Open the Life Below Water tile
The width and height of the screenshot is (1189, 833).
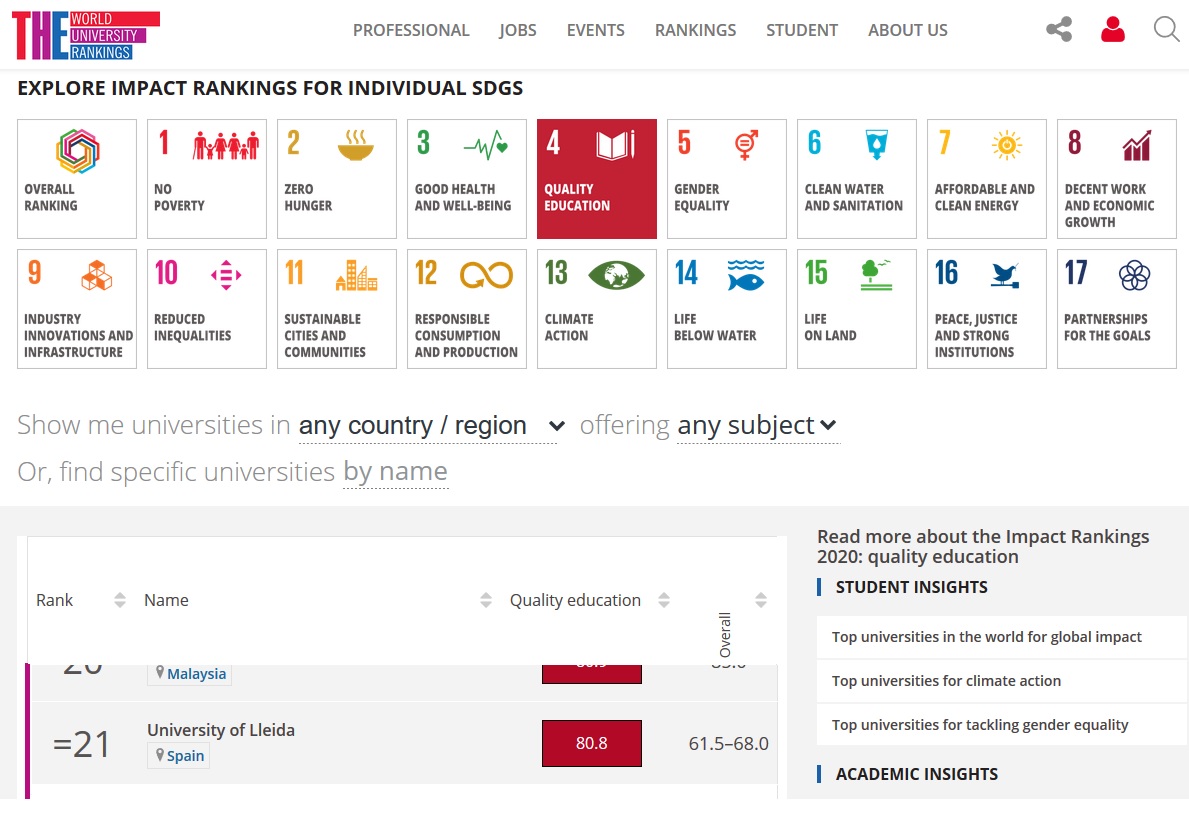pyautogui.click(x=726, y=308)
